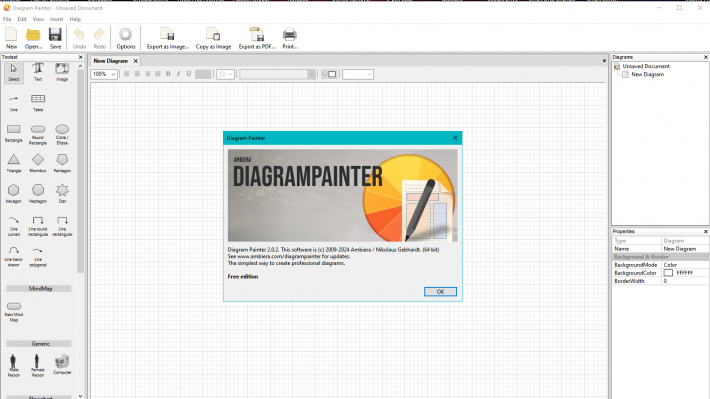Click Export as Image icon
Screen dimensions: 710x399
point(167,38)
